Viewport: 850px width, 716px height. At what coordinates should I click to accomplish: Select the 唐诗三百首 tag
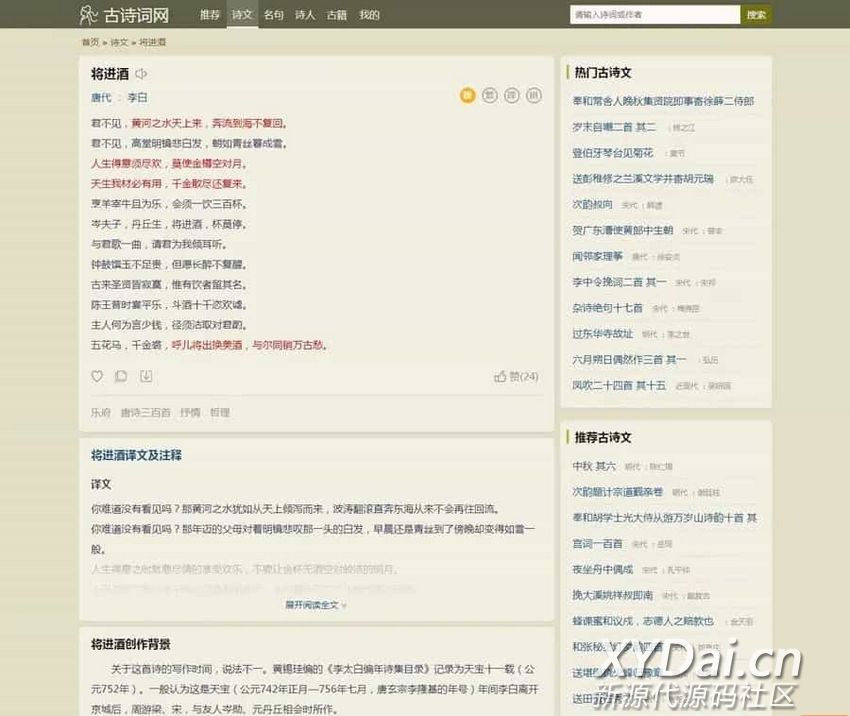click(x=145, y=412)
